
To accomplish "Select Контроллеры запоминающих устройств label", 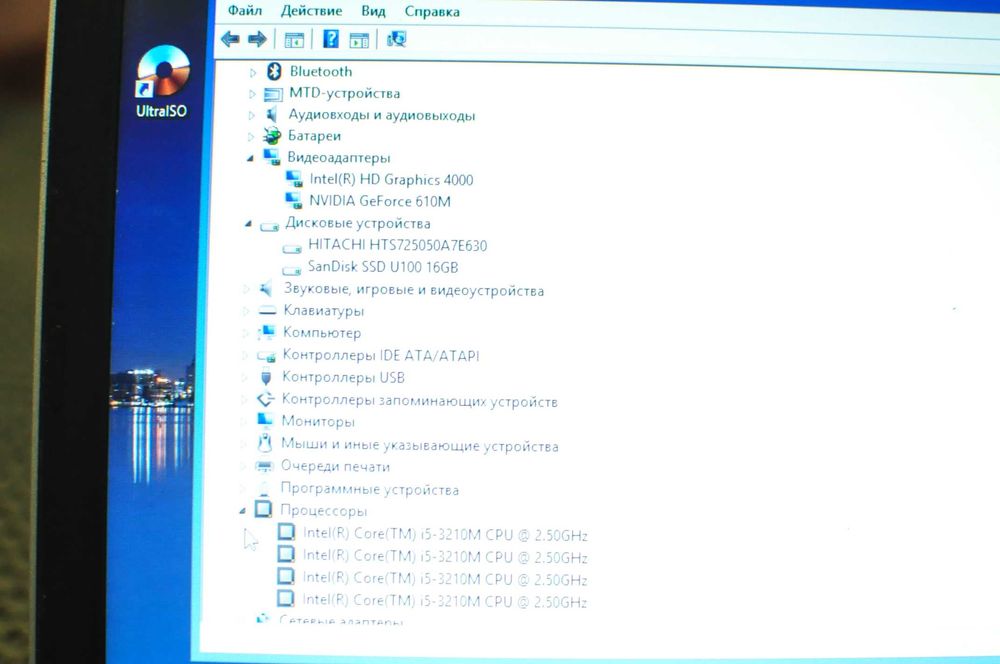I will 419,401.
